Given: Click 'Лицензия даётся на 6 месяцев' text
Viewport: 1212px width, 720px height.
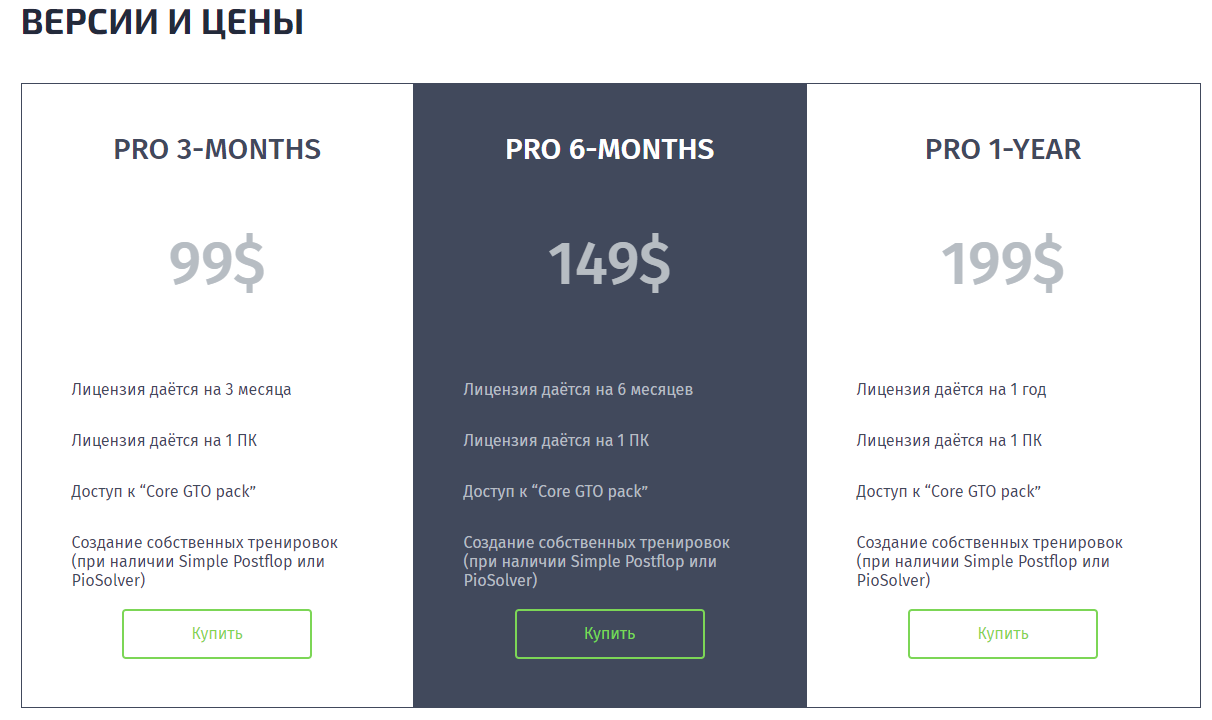Looking at the screenshot, I should pyautogui.click(x=578, y=389).
